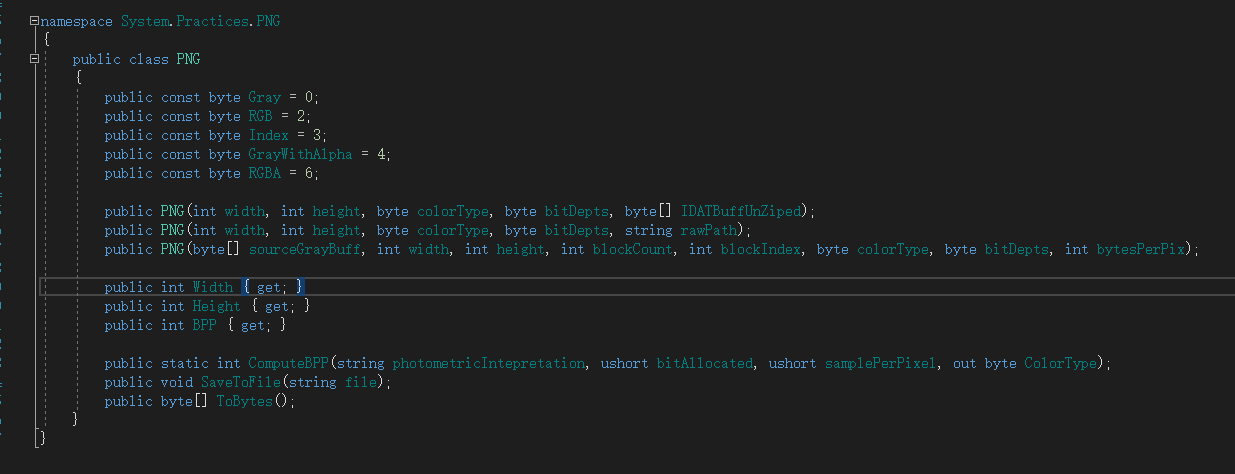This screenshot has width=1235, height=474.
Task: Click the samplePerPixel parameter
Action: [x=882, y=364]
